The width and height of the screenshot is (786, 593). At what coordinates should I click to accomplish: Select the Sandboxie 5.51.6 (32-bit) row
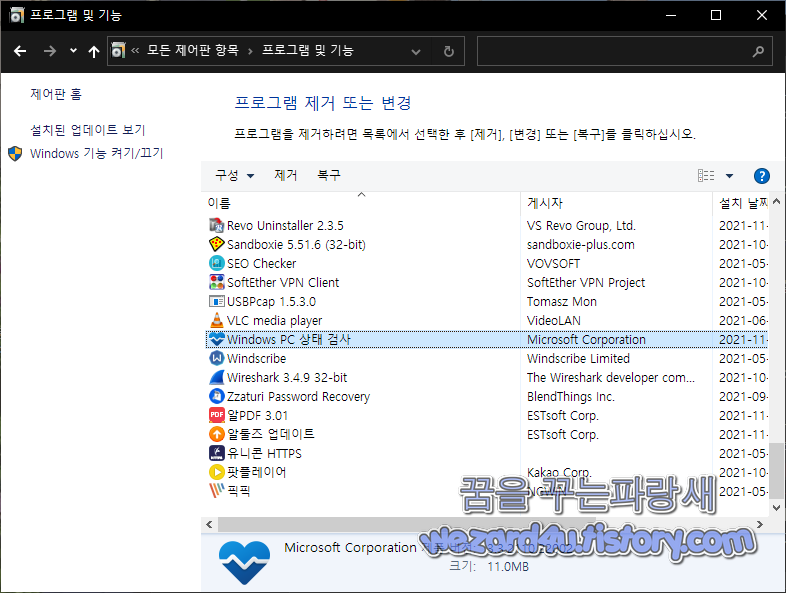[486, 245]
